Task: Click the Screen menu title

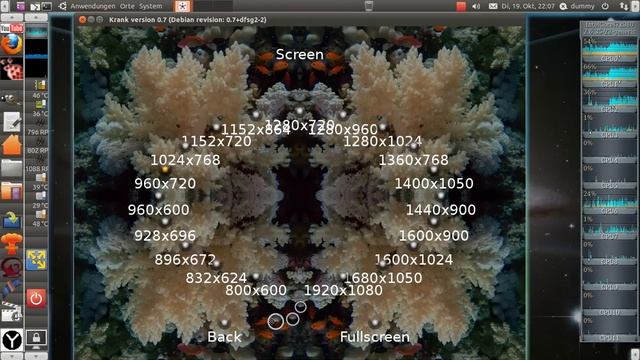Action: [300, 54]
